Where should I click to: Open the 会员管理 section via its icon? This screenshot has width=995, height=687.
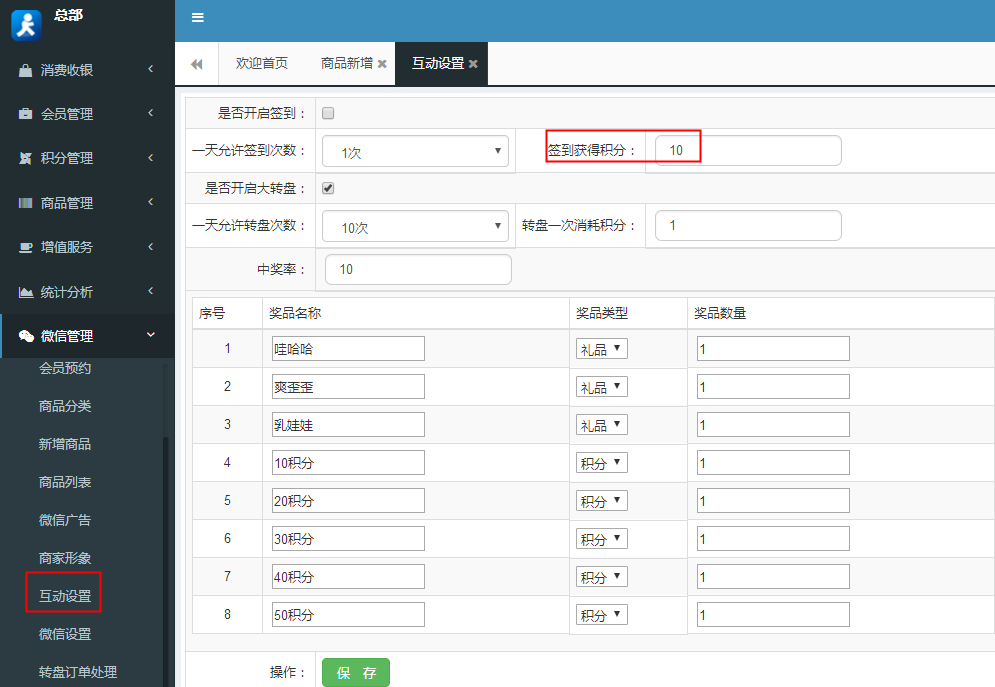[24, 113]
